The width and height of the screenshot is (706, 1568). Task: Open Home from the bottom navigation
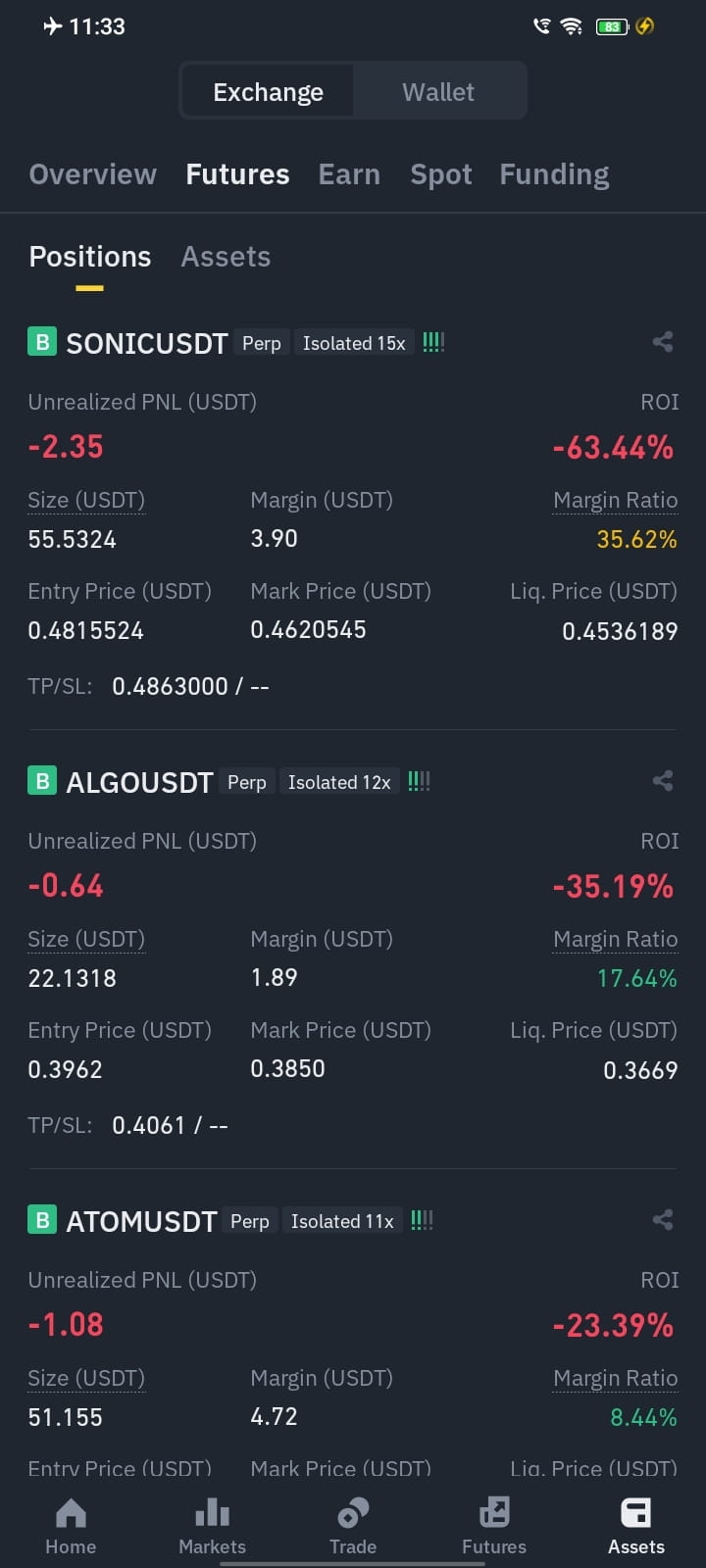[71, 1527]
